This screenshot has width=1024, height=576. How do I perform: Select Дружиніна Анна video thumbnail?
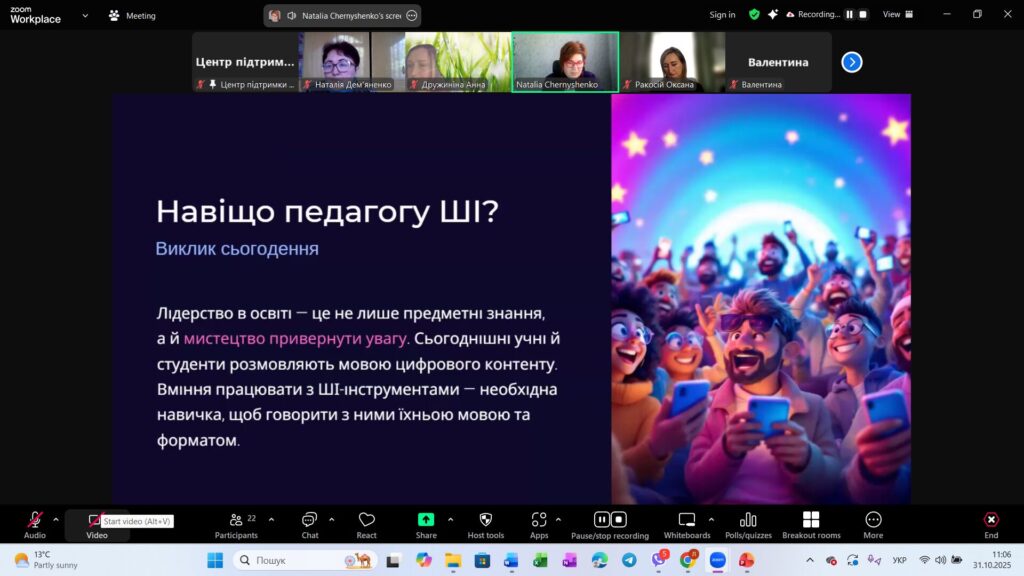coord(458,62)
